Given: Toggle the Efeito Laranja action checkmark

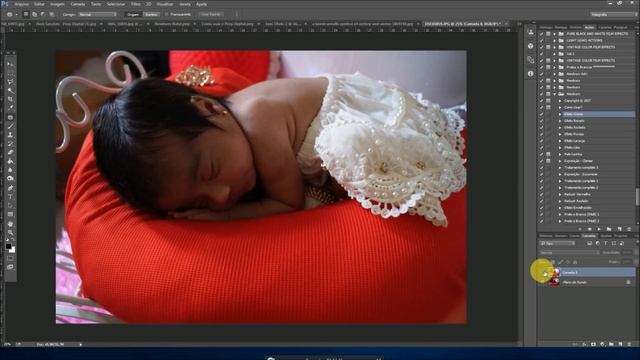Looking at the screenshot, I should click(x=542, y=141).
